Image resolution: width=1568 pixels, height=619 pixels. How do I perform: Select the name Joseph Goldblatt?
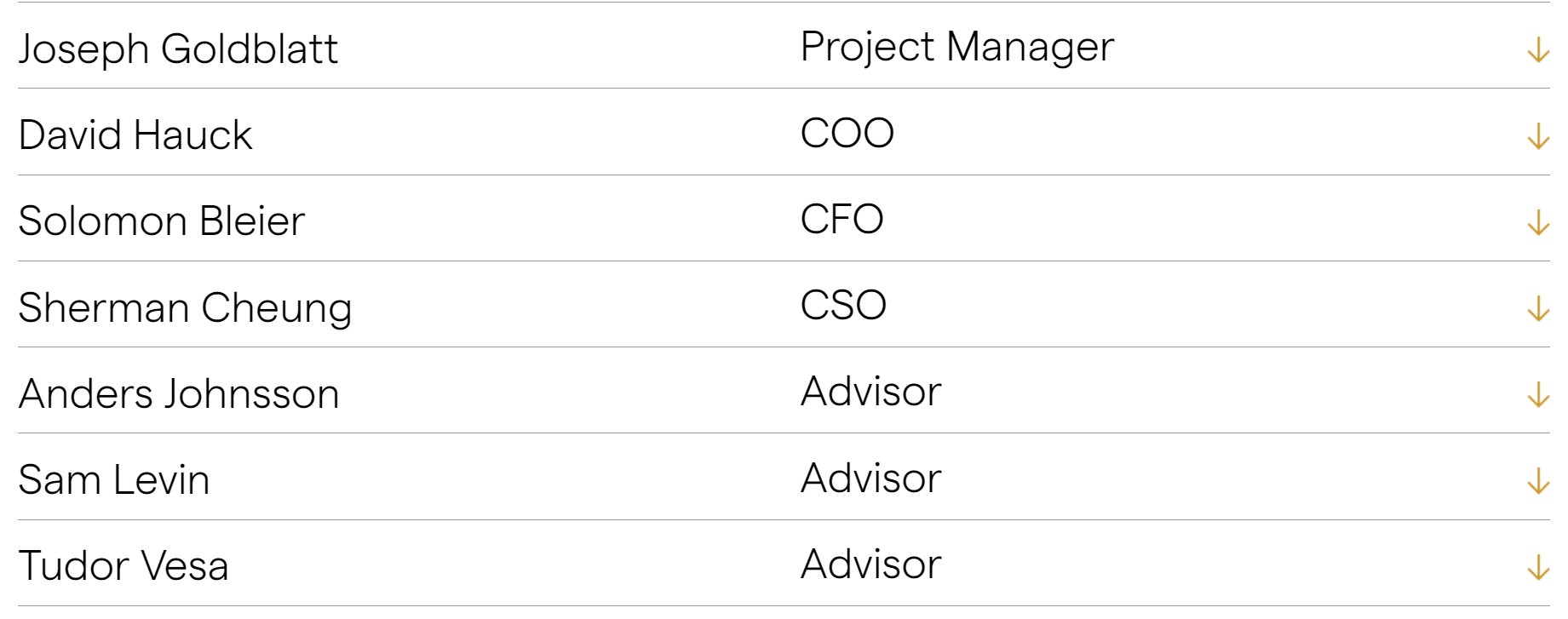coord(178,49)
